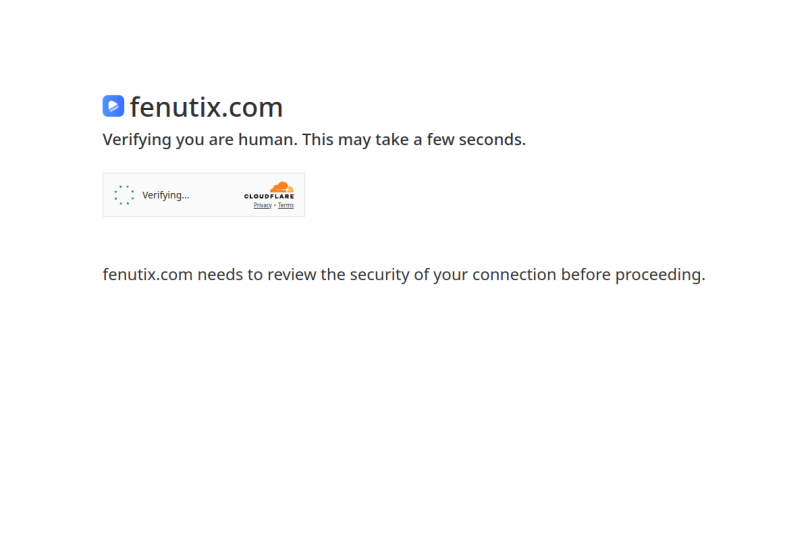The height and width of the screenshot is (540, 810).
Task: Click the orange Cloudflare cloud logo
Action: (282, 187)
